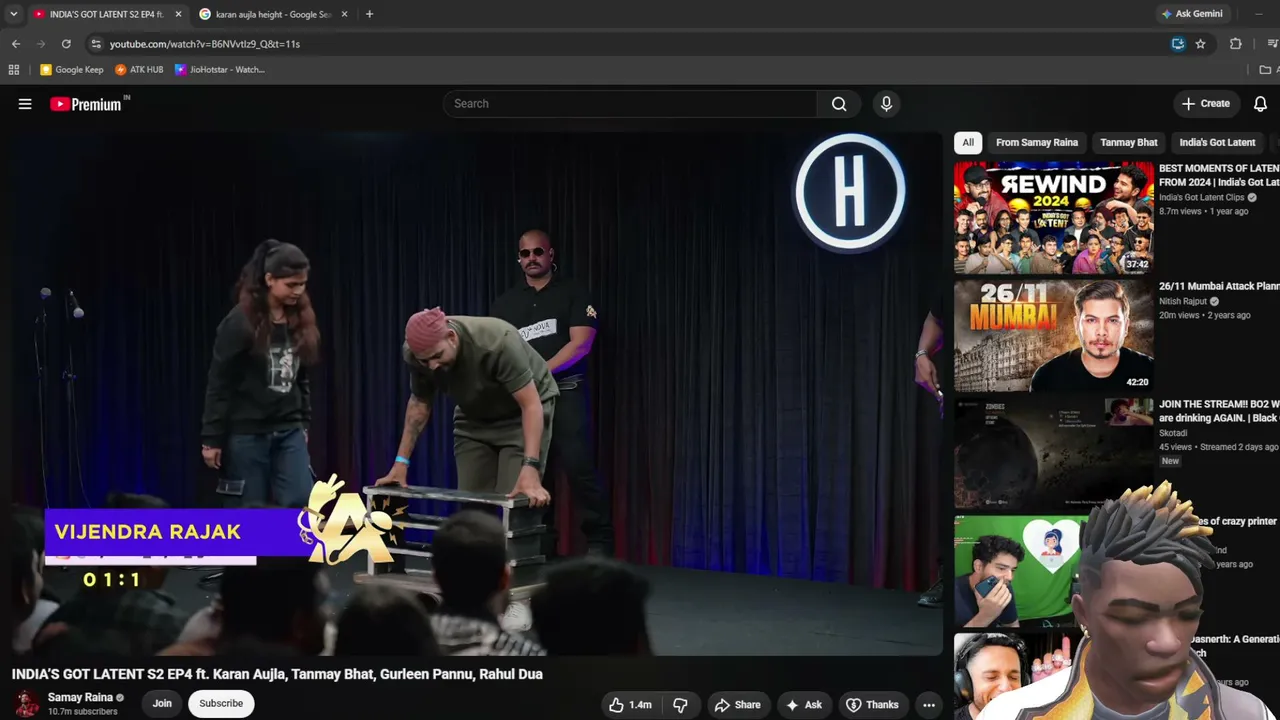Viewport: 1280px width, 720px height.
Task: Click the Ask button below video
Action: [804, 705]
